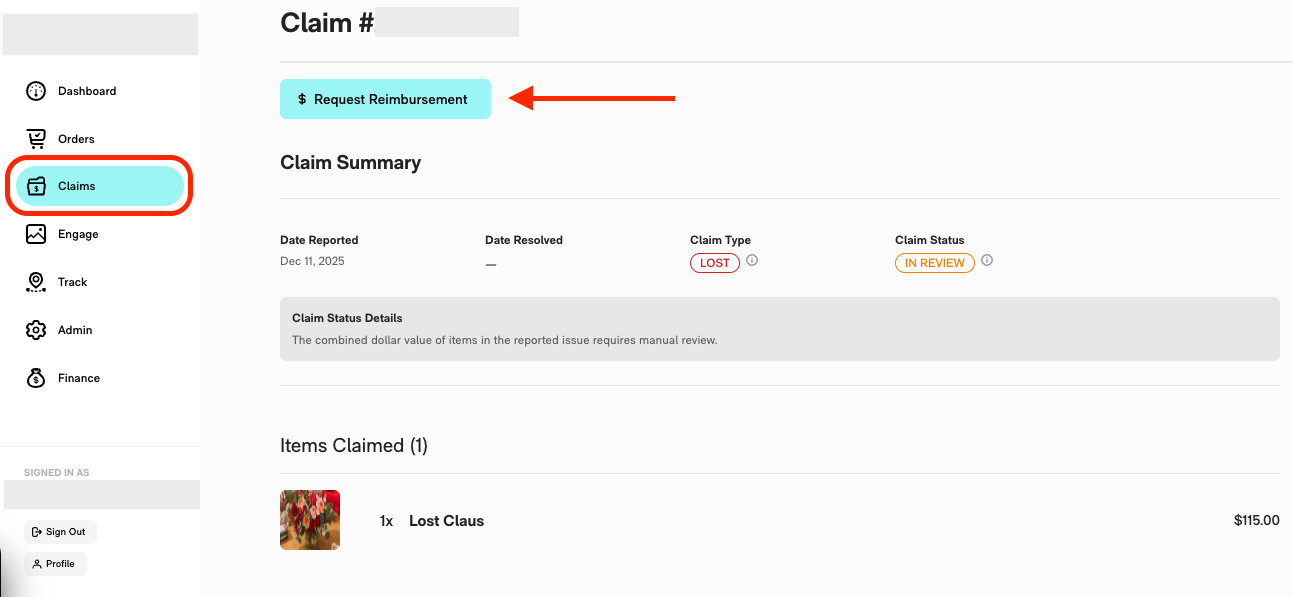Click the Admin gear icon
Viewport: 1293px width, 597px height.
(36, 330)
